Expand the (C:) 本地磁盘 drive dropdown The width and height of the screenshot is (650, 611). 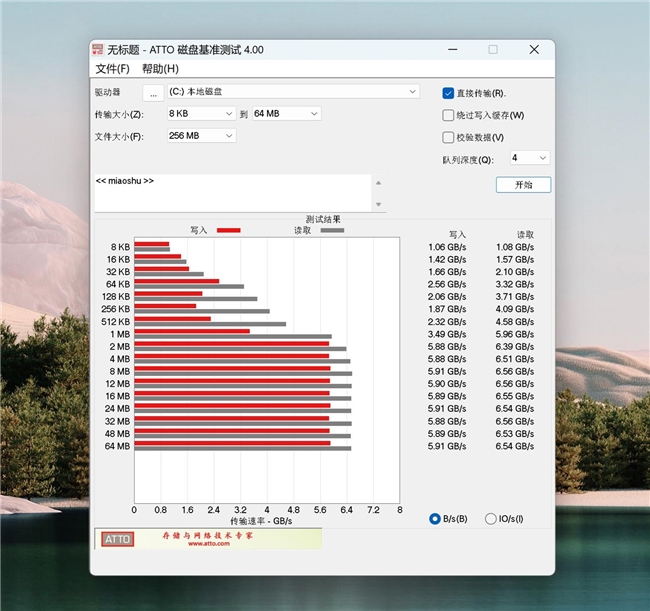[293, 92]
